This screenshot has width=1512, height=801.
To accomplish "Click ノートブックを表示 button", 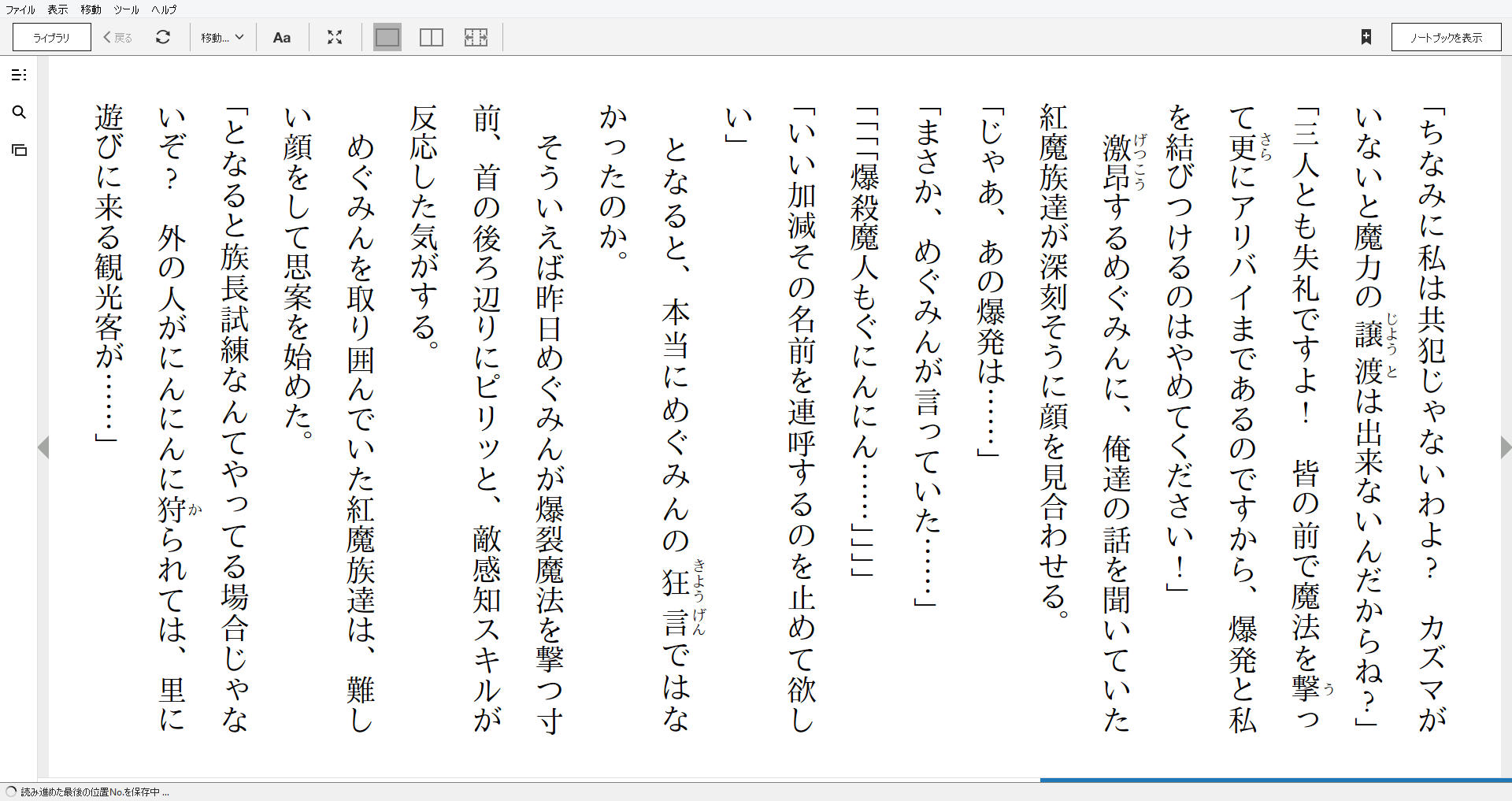I will pos(1446,37).
